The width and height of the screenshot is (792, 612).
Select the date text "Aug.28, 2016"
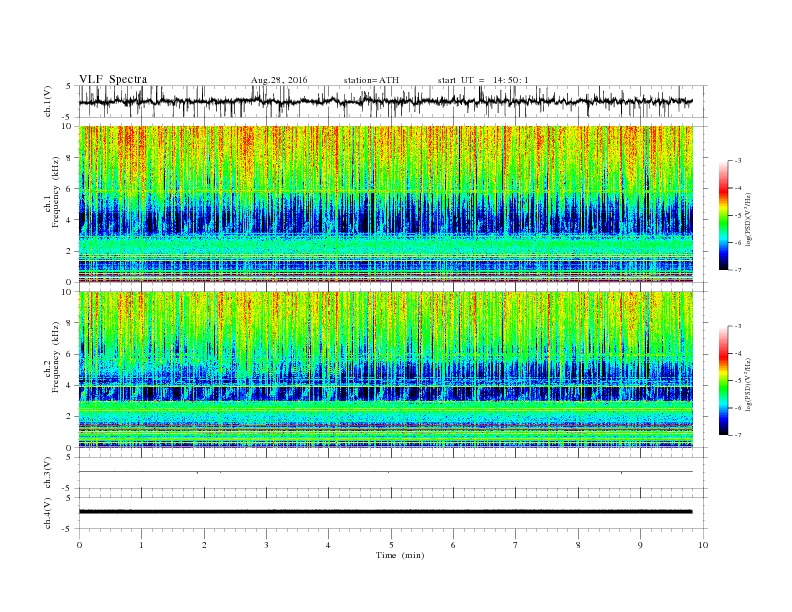(279, 80)
